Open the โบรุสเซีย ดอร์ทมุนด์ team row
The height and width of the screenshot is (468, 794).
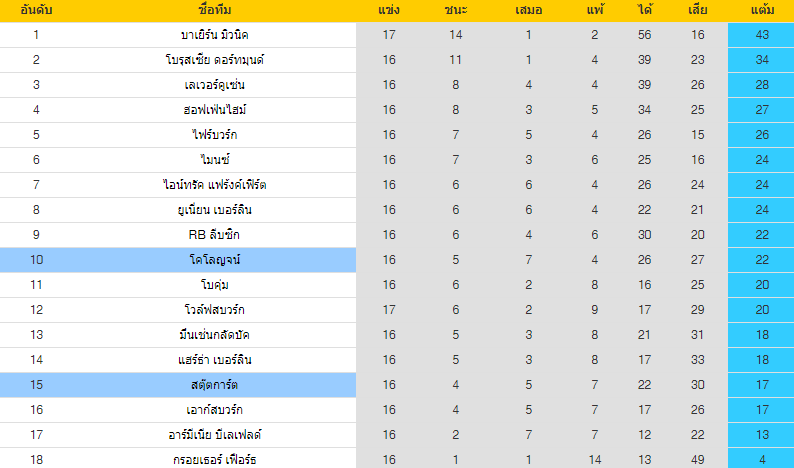[397, 60]
